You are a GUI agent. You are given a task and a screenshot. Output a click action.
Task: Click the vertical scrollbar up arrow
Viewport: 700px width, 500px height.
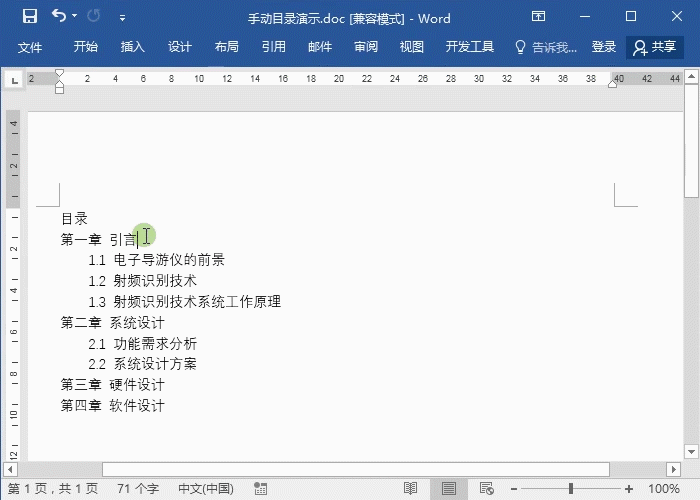(691, 77)
